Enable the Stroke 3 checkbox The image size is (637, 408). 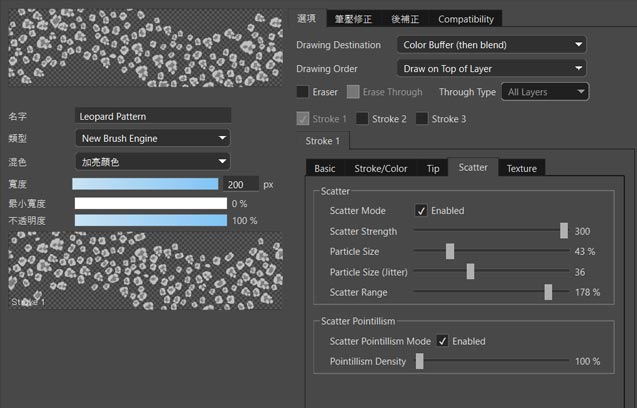pyautogui.click(x=422, y=119)
